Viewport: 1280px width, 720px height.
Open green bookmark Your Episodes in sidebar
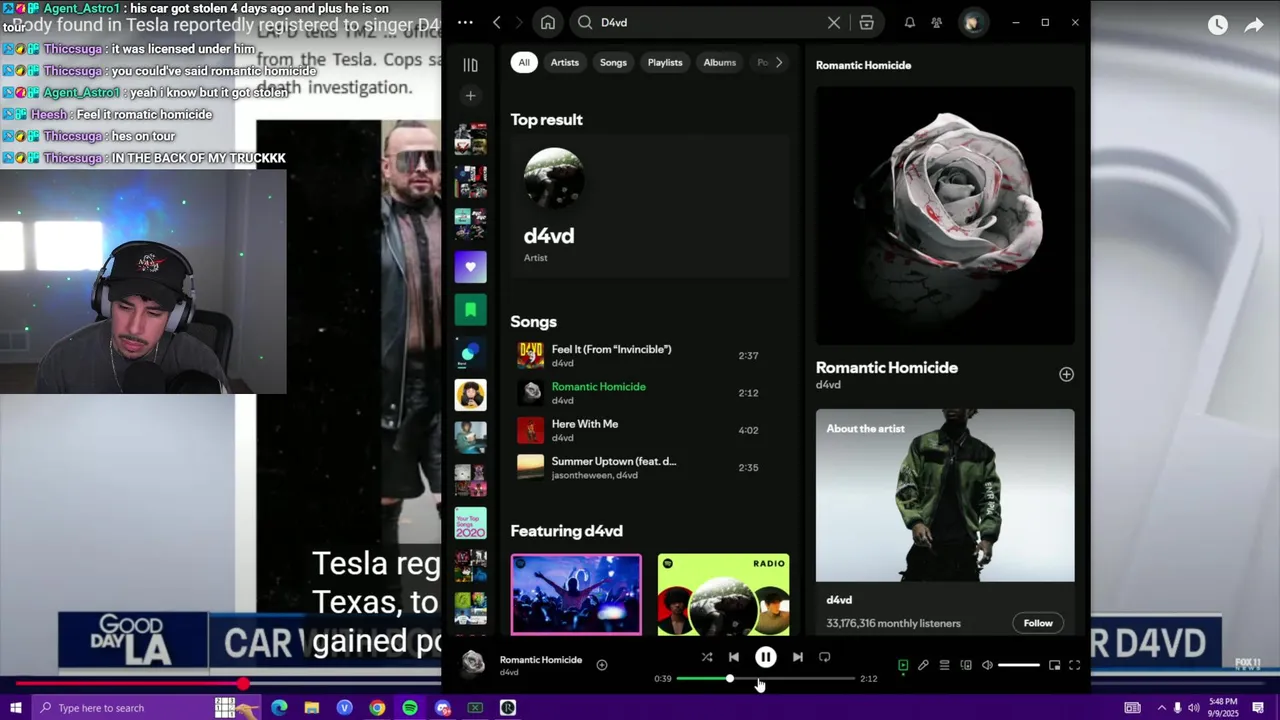pos(470,310)
